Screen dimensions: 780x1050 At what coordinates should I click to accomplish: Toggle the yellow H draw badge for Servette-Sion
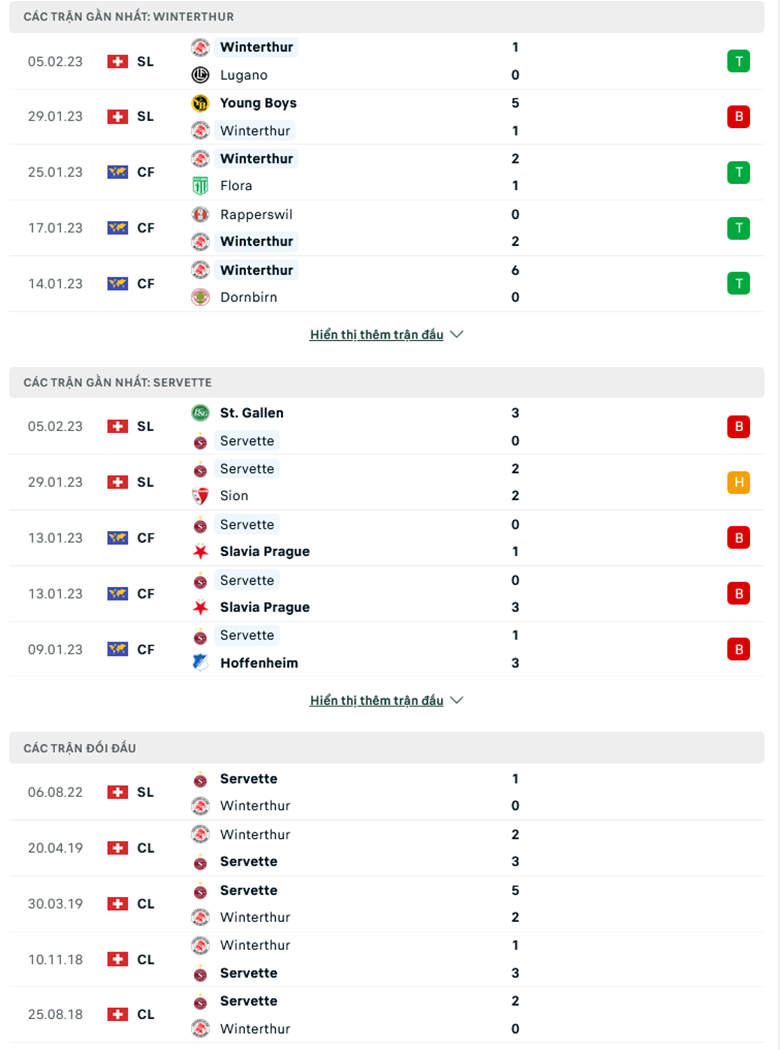pos(738,482)
